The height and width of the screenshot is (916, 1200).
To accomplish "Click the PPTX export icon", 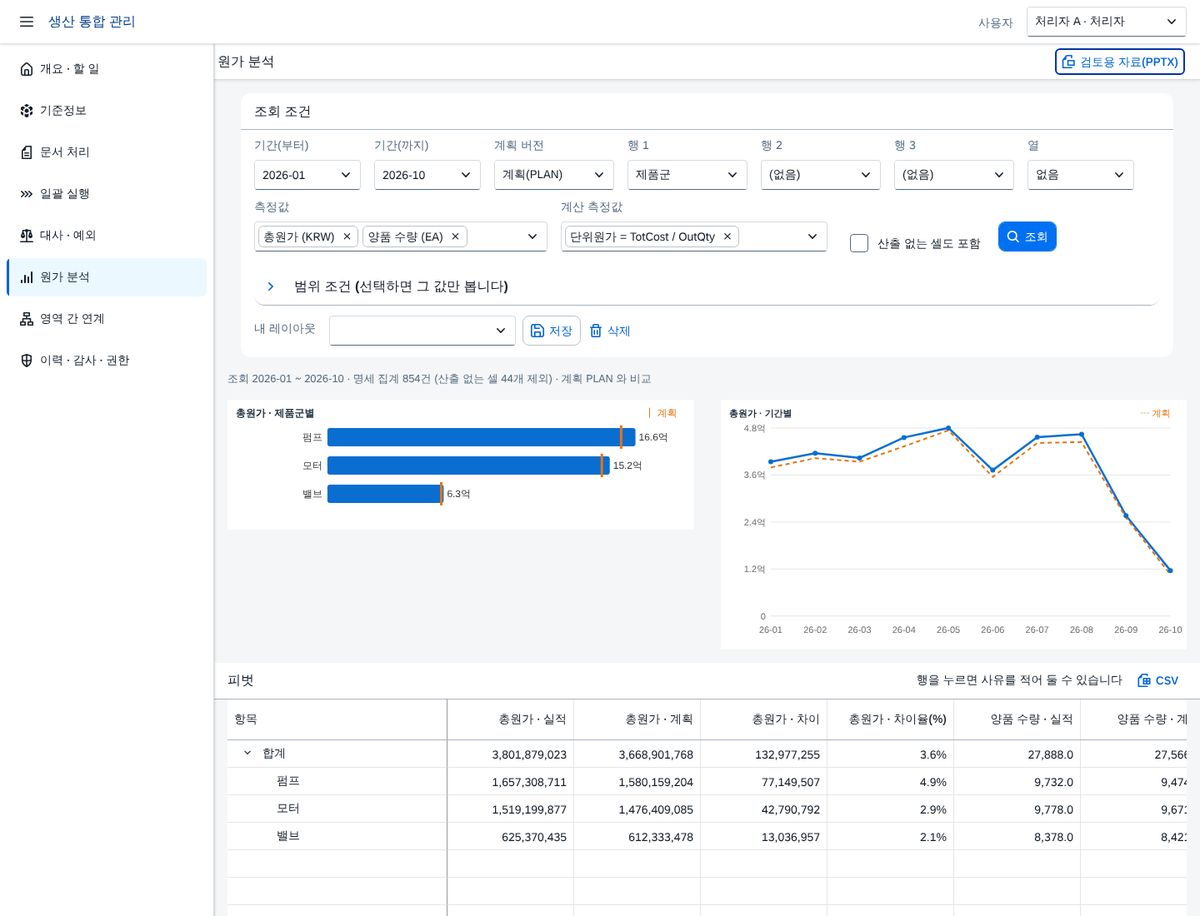I will [1070, 62].
